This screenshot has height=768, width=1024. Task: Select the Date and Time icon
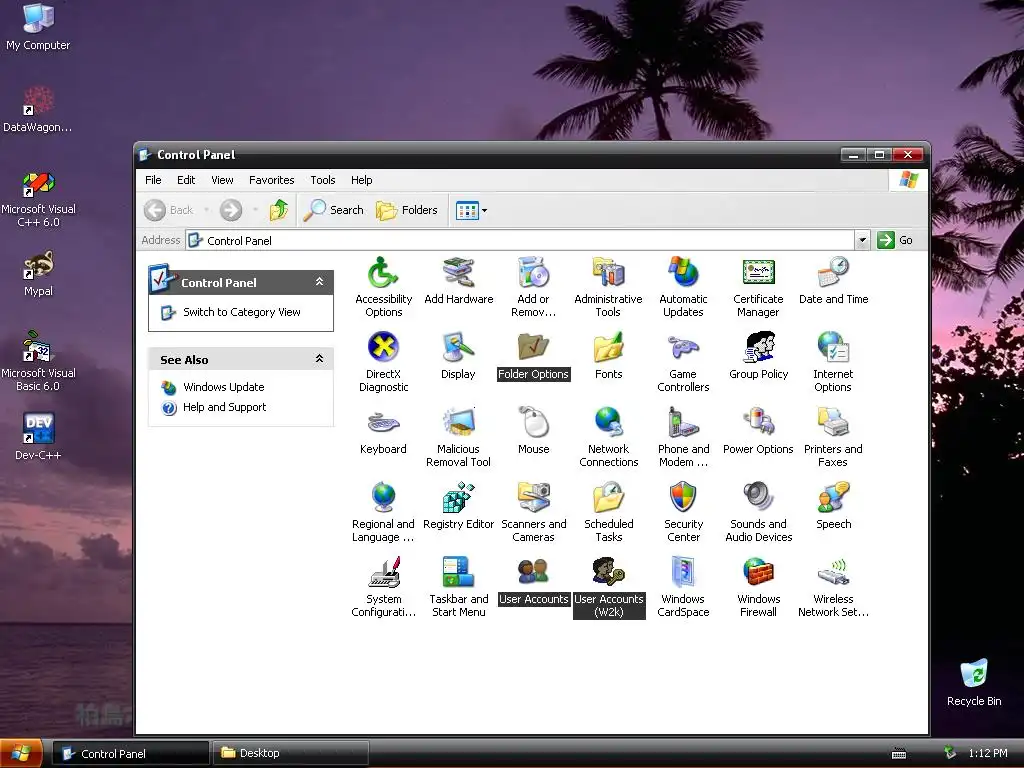833,281
